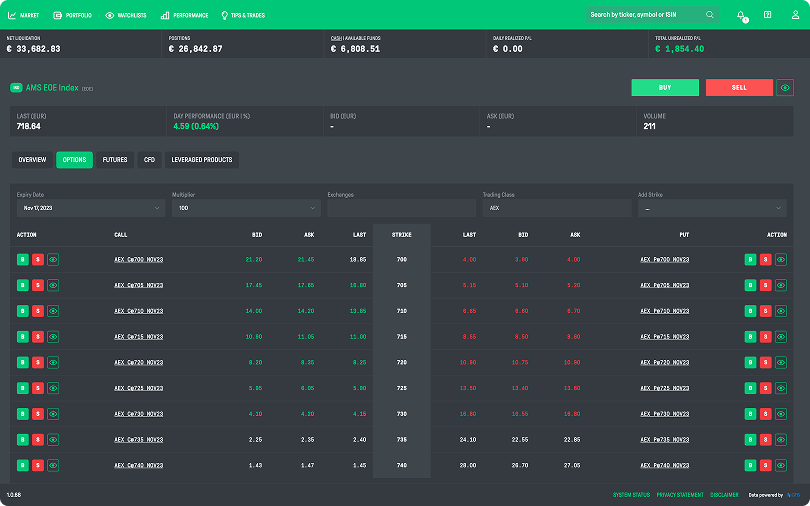The height and width of the screenshot is (506, 810).
Task: Switch to the Futures tab
Action: click(x=114, y=160)
